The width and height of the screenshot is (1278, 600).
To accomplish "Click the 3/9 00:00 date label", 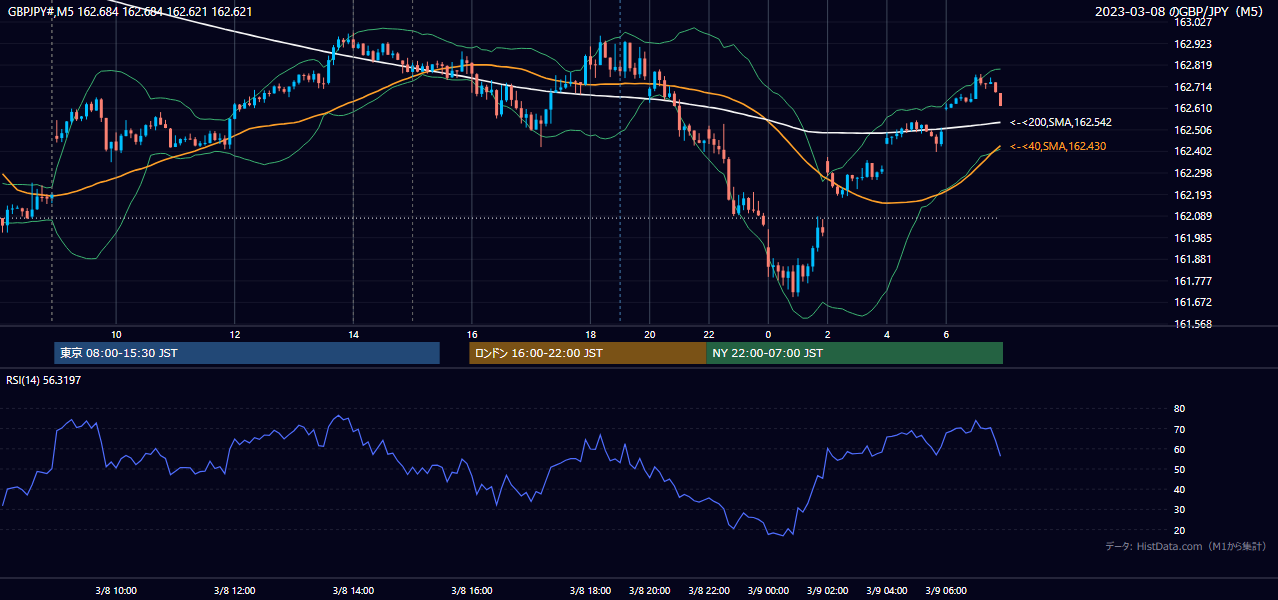I will click(768, 590).
